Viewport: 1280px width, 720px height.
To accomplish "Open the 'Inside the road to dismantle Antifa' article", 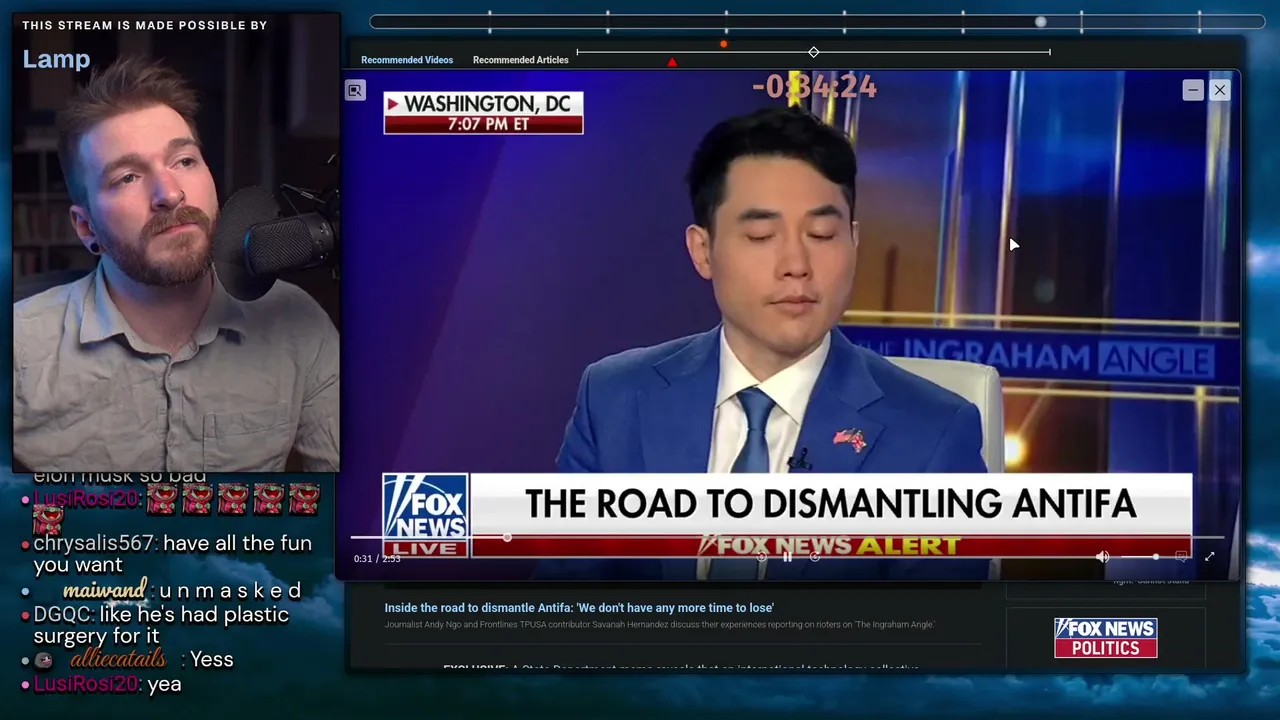I will 579,608.
